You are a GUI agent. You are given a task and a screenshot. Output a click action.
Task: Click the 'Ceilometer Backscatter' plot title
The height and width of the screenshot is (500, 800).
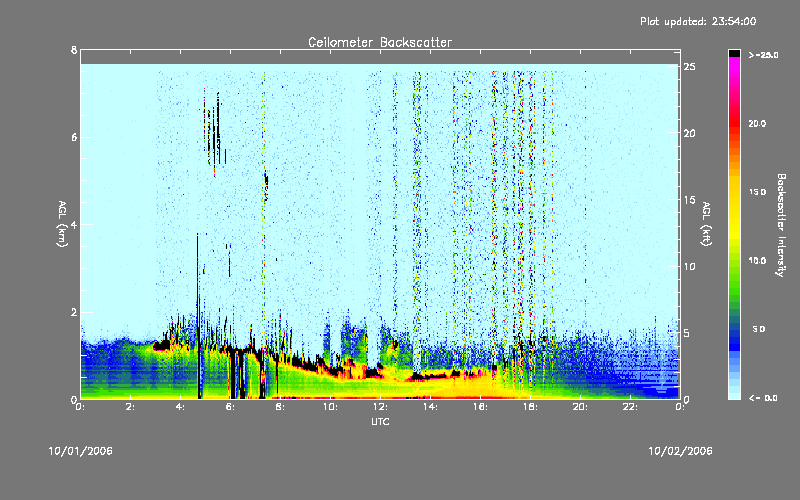pos(380,42)
